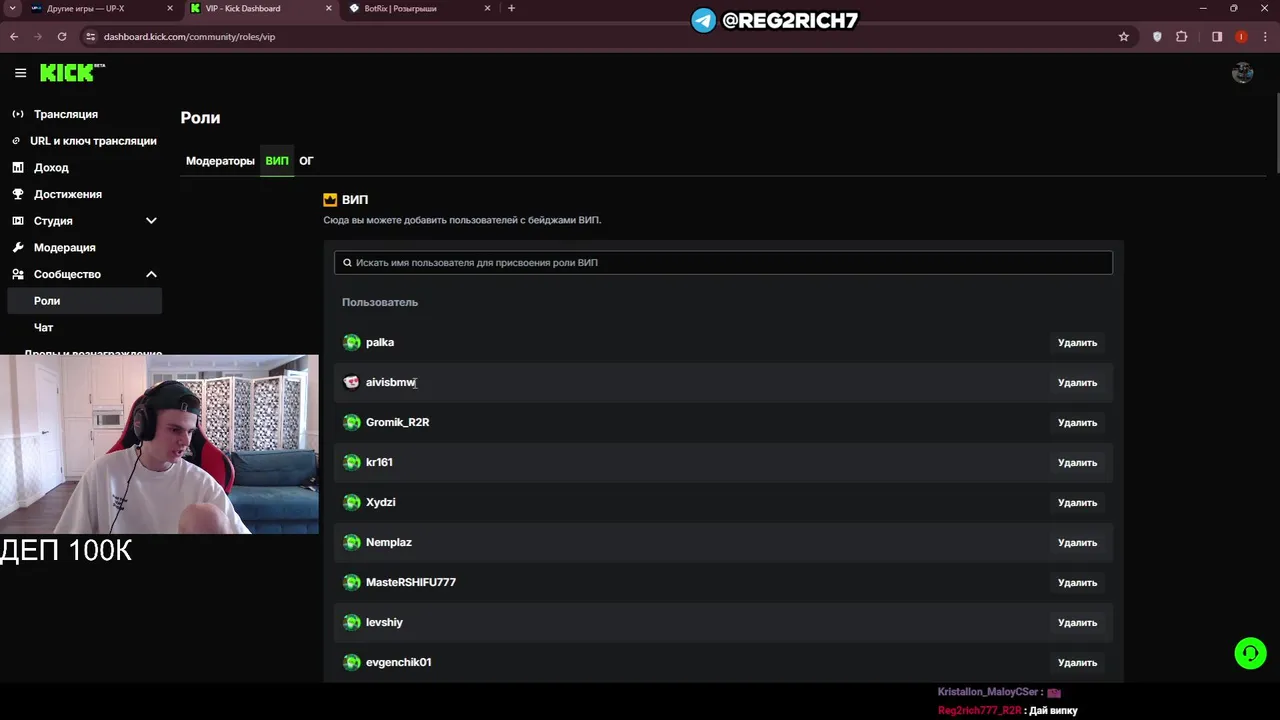This screenshot has width=1280, height=720.
Task: Click the browser address bar URL
Action: pyautogui.click(x=189, y=37)
